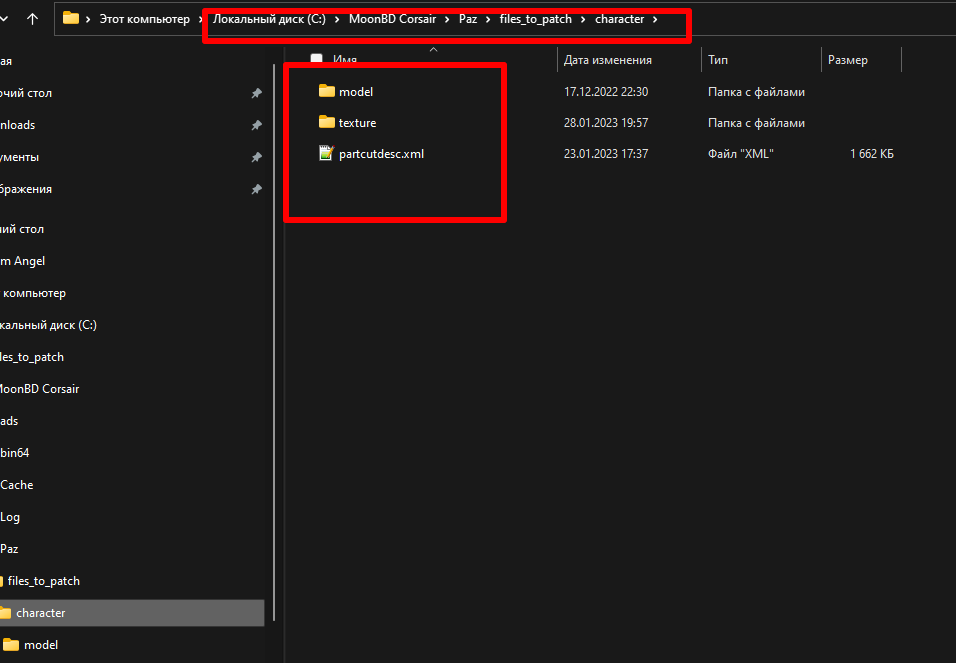The image size is (956, 663).
Task: Click the model folder icon in file list
Action: point(327,91)
